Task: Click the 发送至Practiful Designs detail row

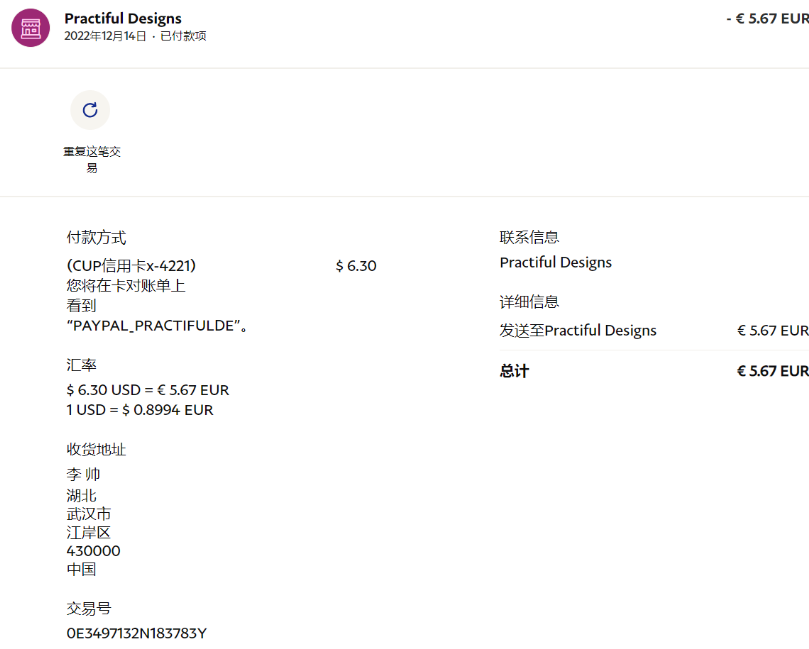Action: coord(578,330)
